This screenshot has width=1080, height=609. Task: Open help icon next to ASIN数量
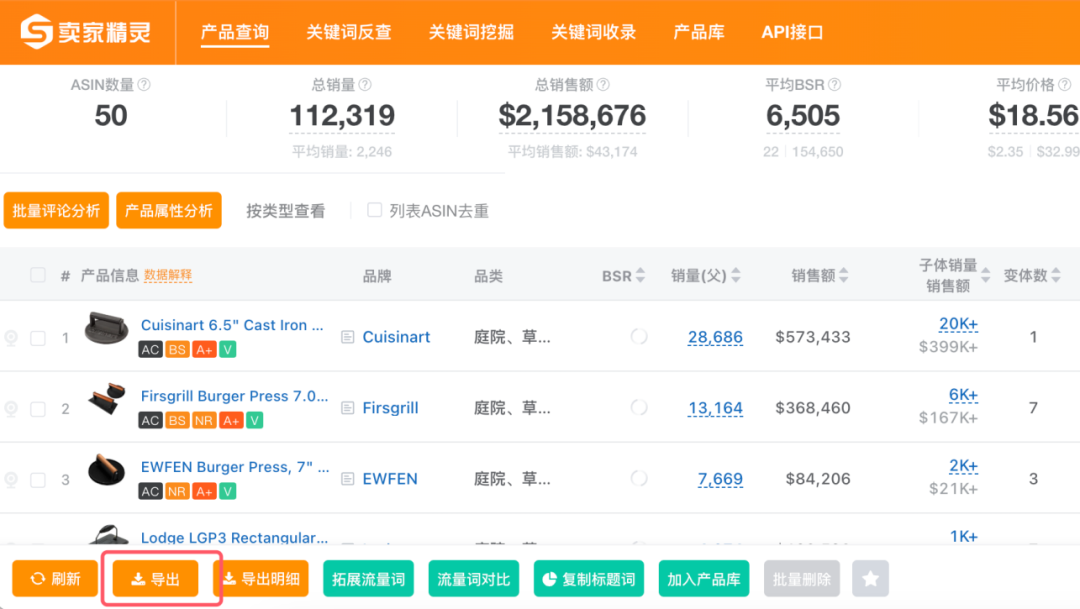(144, 85)
